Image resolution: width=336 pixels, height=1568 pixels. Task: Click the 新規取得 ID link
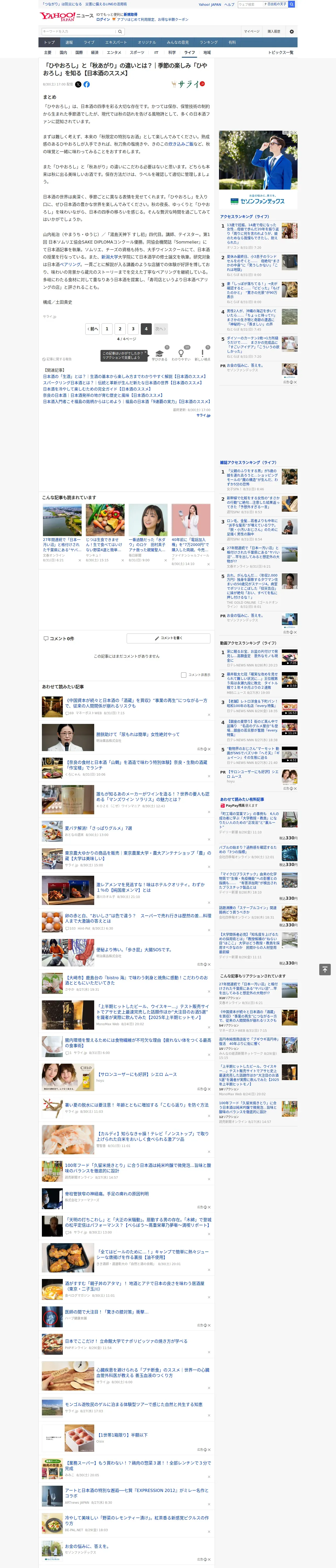131,14
